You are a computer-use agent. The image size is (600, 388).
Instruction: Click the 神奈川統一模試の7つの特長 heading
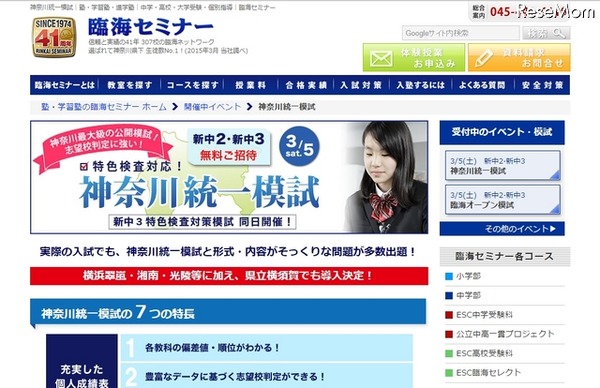tap(228, 313)
